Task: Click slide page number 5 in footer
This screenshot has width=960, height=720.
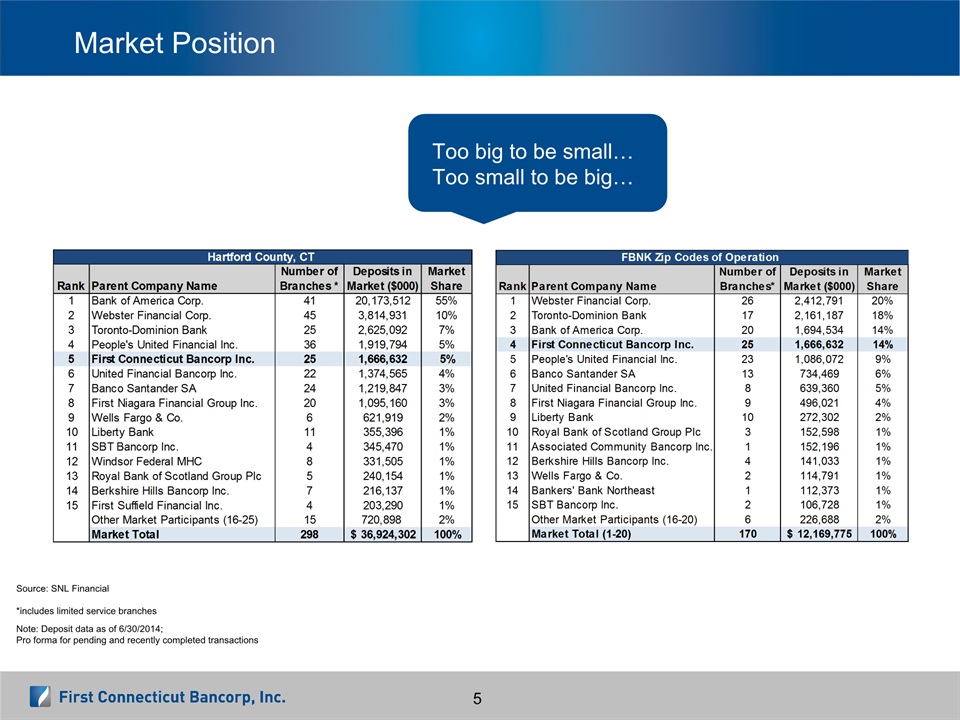Action: (478, 697)
